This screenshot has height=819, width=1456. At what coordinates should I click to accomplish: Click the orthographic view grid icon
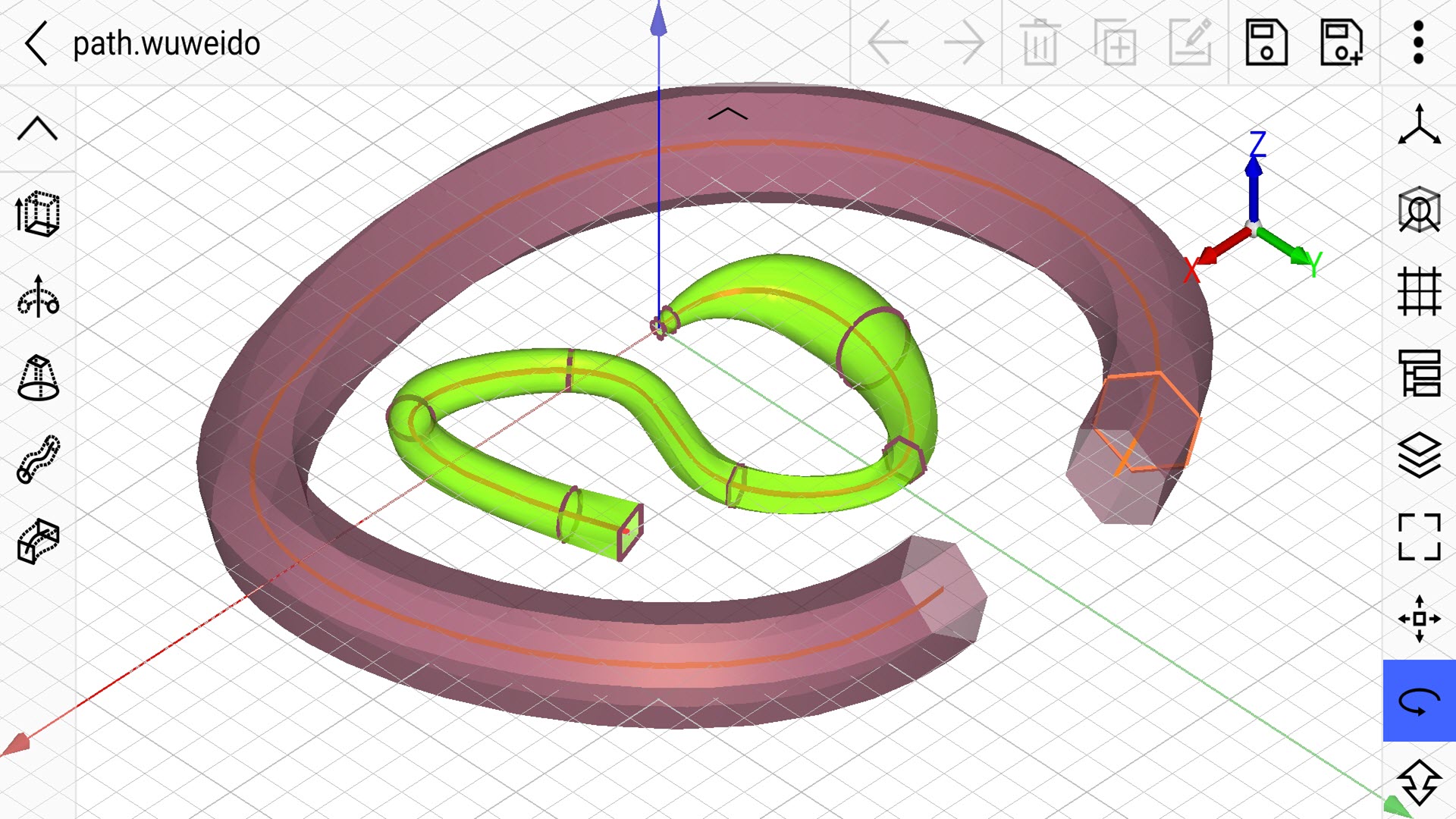click(x=1419, y=289)
